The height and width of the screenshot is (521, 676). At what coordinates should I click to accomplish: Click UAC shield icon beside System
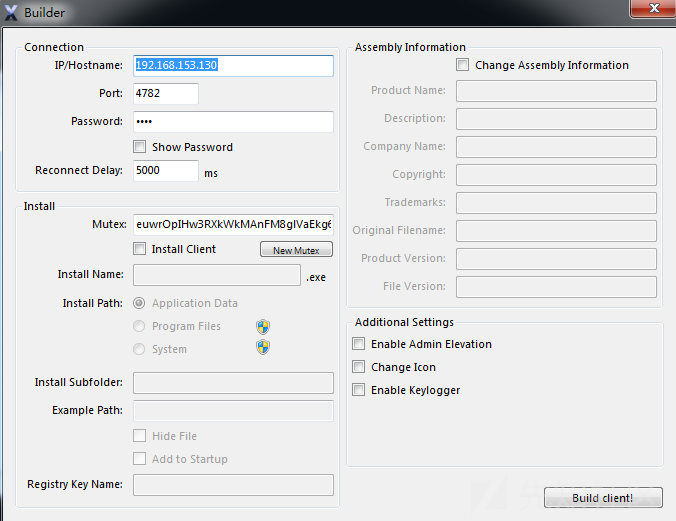pos(263,347)
